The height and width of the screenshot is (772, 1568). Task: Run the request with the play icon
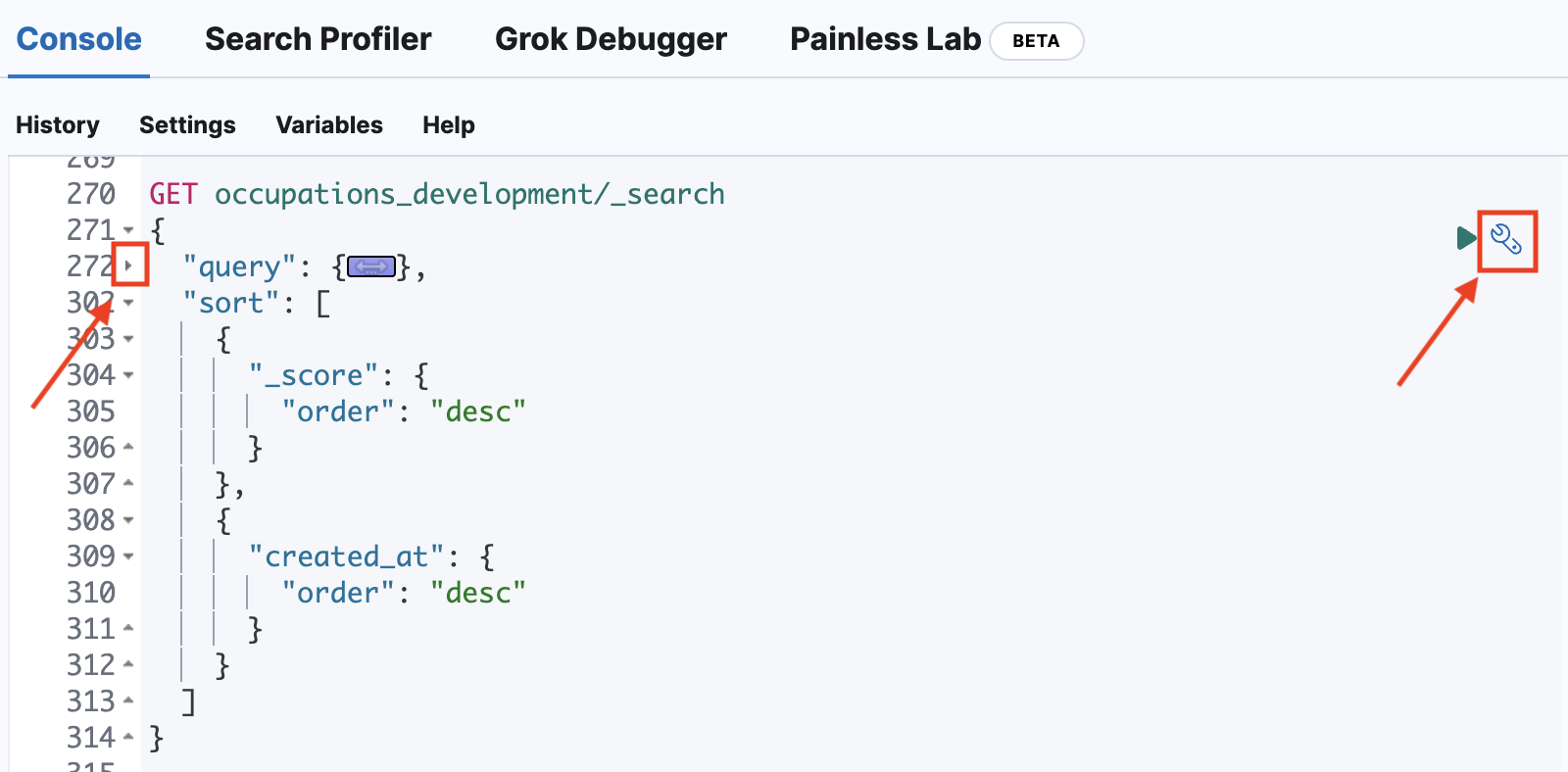1466,238
